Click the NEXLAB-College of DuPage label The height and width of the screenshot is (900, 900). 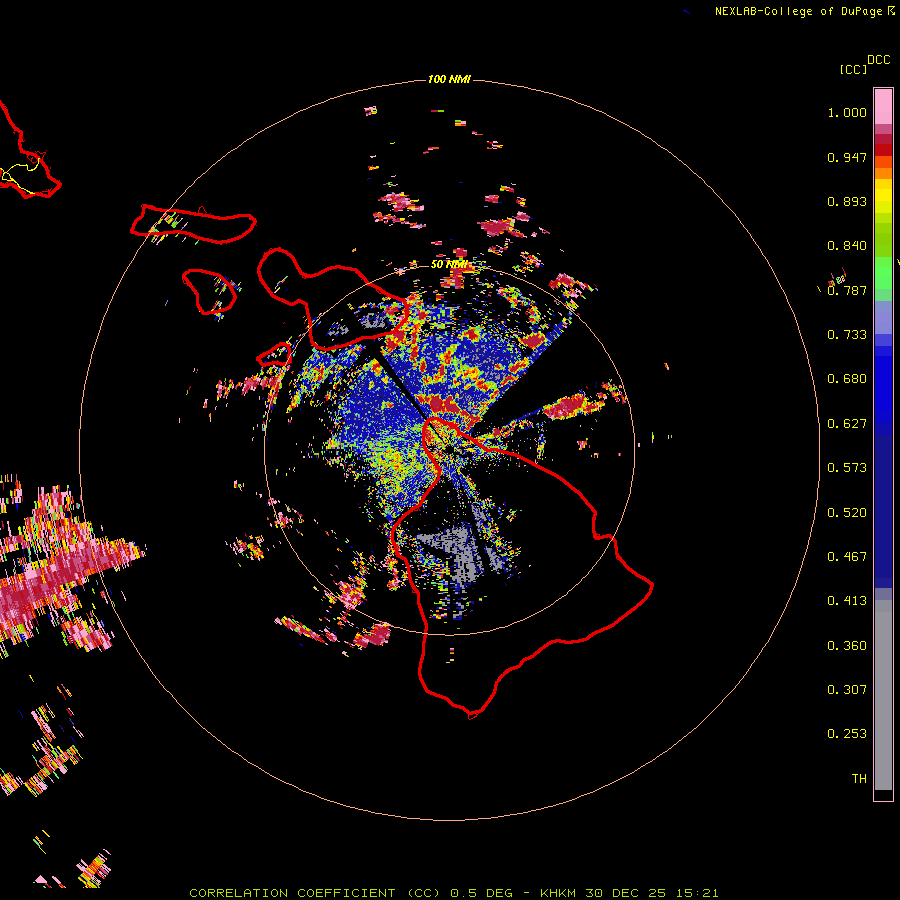[x=798, y=11]
